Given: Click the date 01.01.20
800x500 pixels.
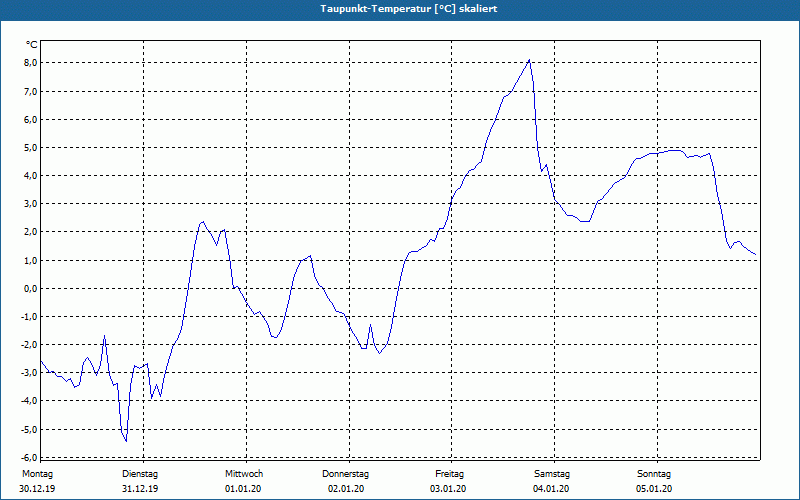Looking at the screenshot, I should coord(243,489).
